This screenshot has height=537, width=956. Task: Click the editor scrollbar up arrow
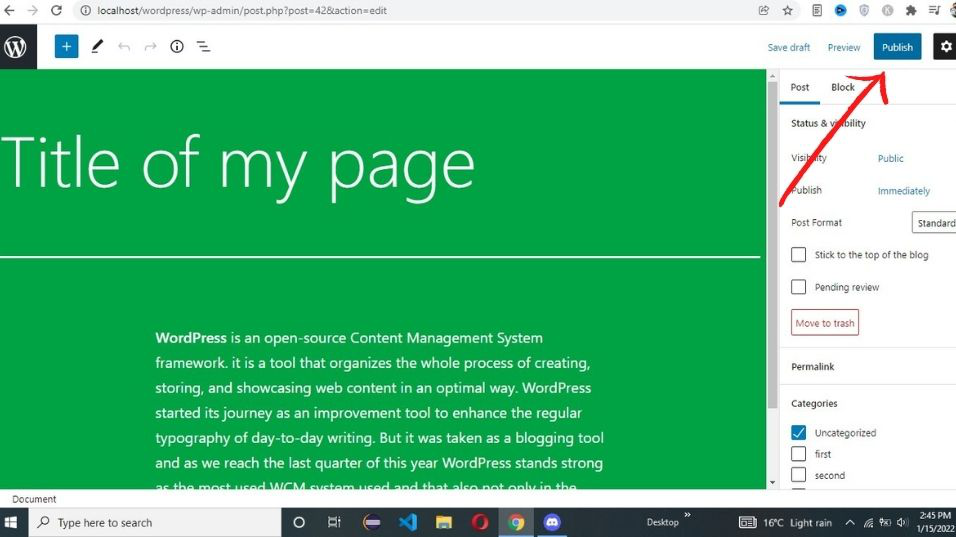(772, 76)
